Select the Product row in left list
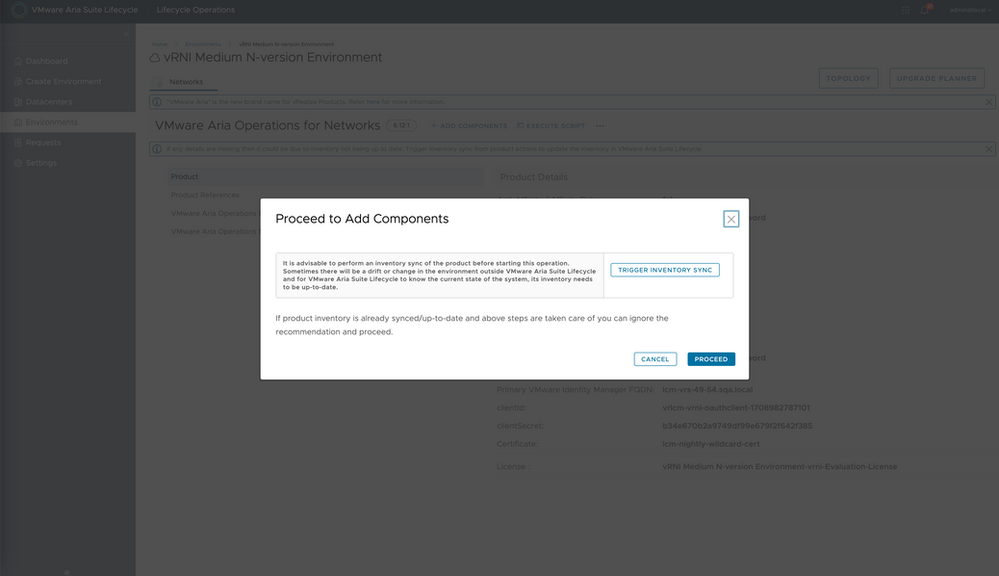Screen dimensions: 999x576 point(325,176)
